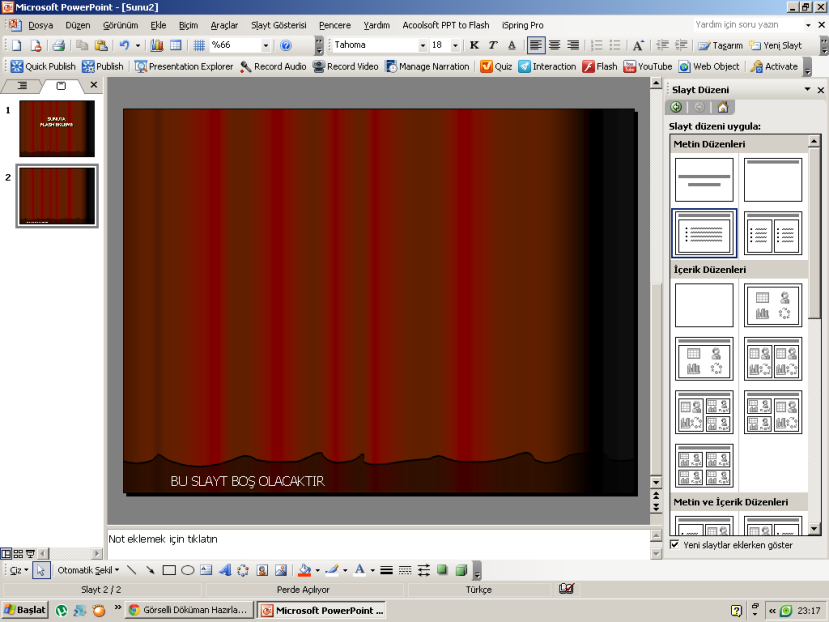
Task: Toggle 'Yeni slaytlar eklerken göster' checkbox
Action: tap(675, 545)
